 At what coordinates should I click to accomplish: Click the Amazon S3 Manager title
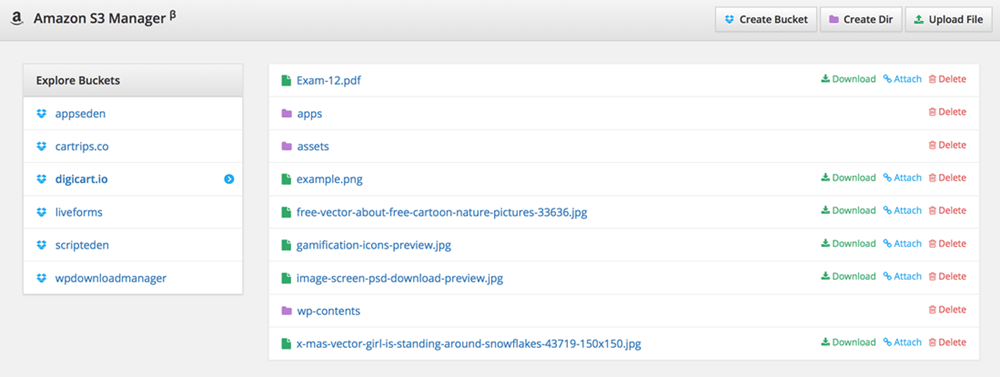coord(105,18)
